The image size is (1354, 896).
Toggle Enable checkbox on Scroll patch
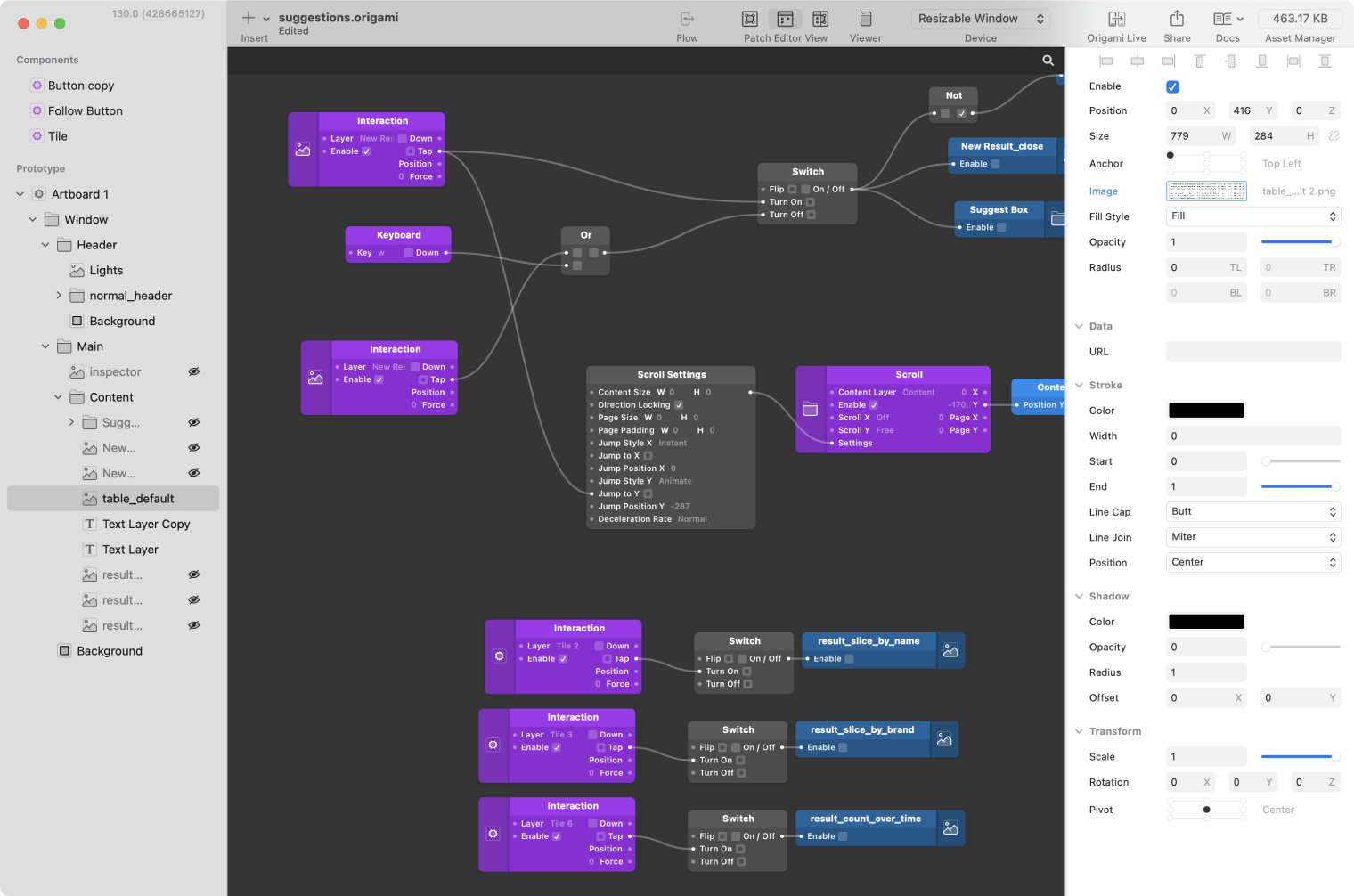point(874,405)
